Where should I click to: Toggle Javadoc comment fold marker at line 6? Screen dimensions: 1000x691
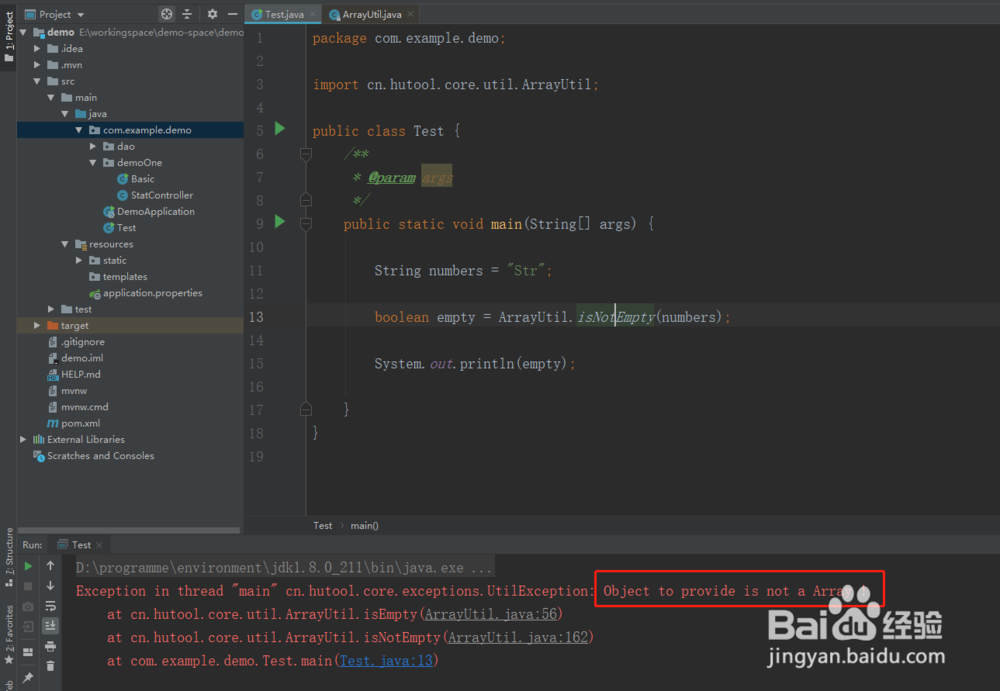pos(306,154)
